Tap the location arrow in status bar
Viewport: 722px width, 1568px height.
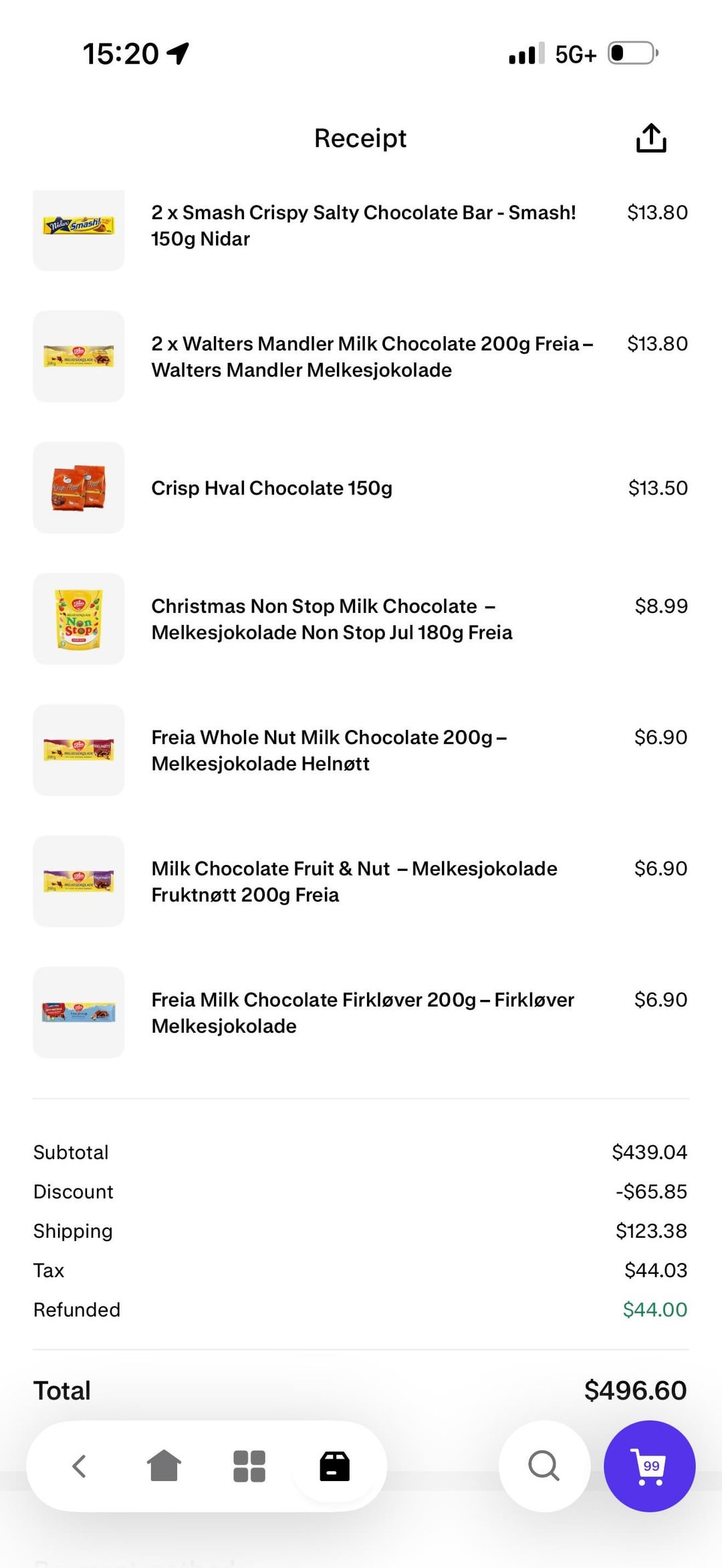pyautogui.click(x=178, y=53)
